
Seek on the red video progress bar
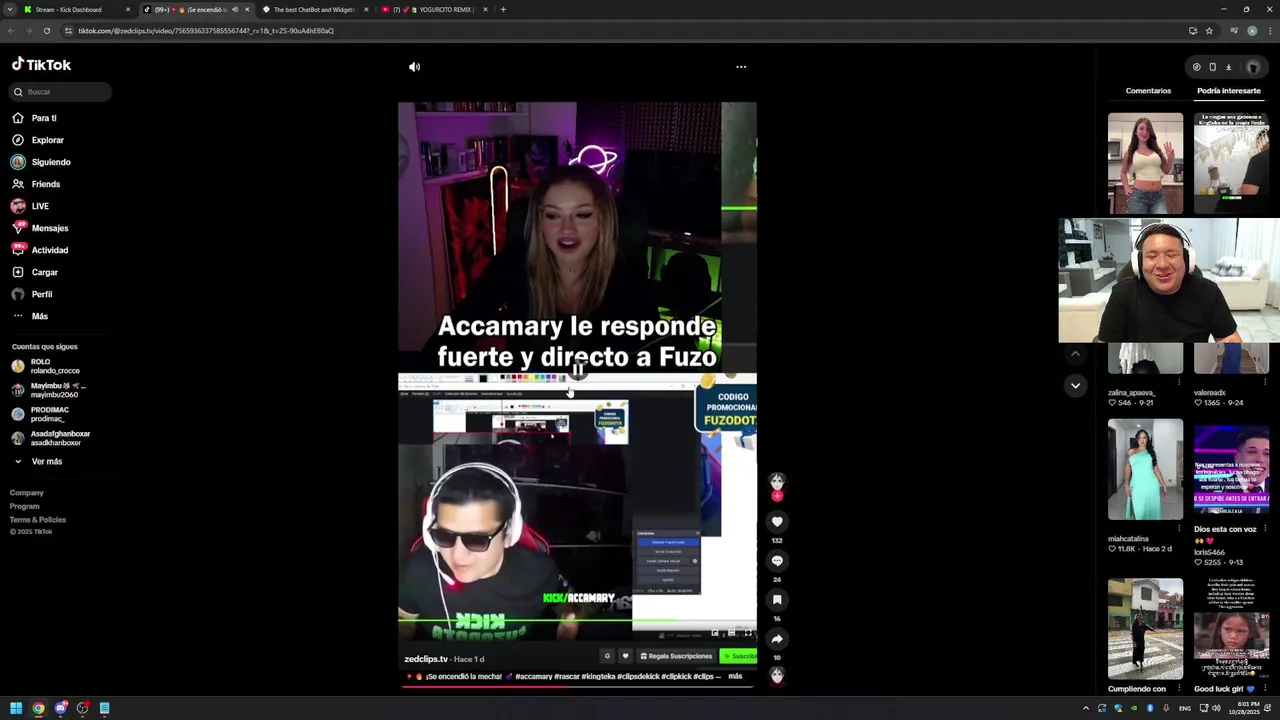pyautogui.click(x=577, y=688)
